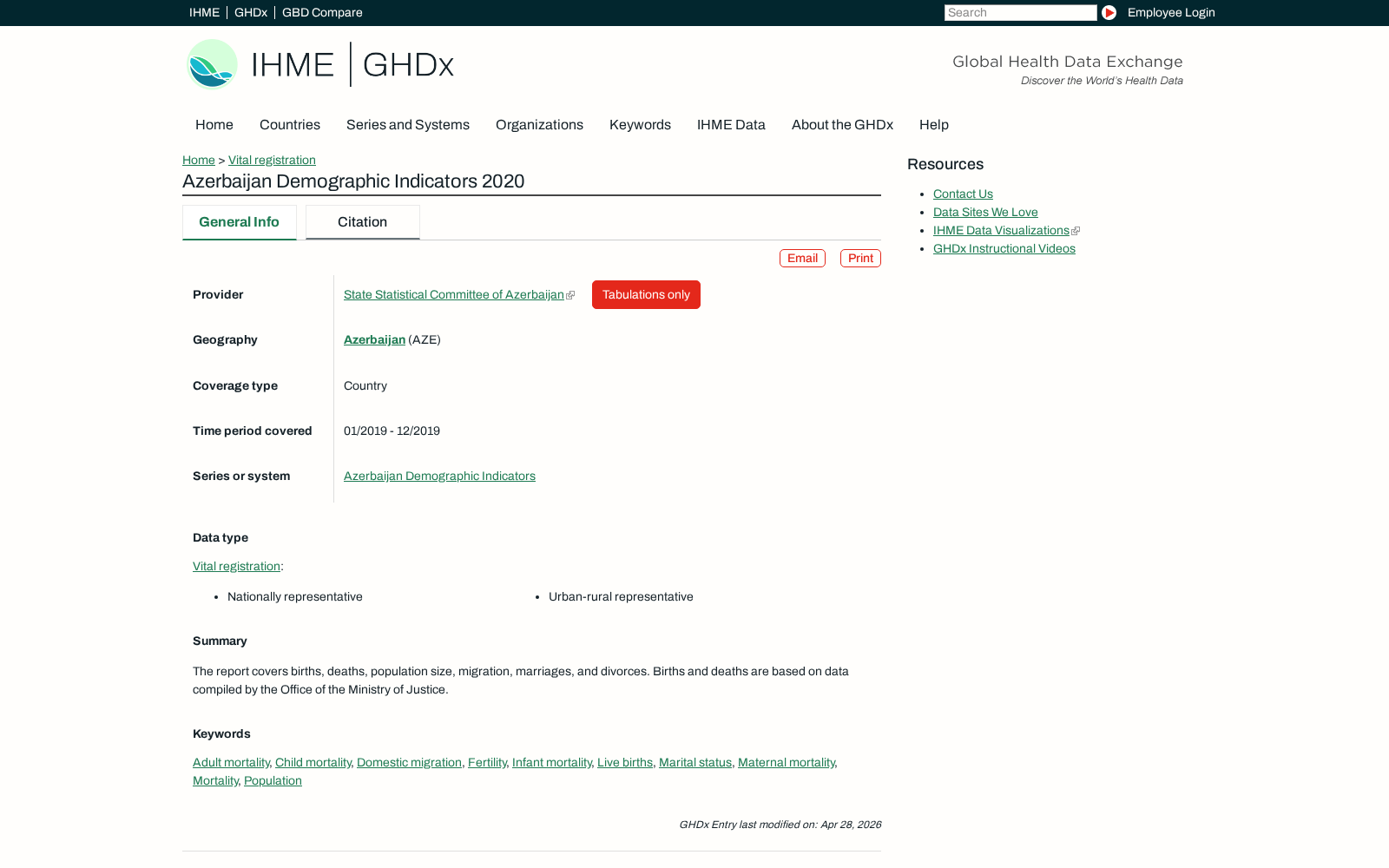Open GHDx Instructional Videos link
The height and width of the screenshot is (868, 1389).
tap(1004, 249)
